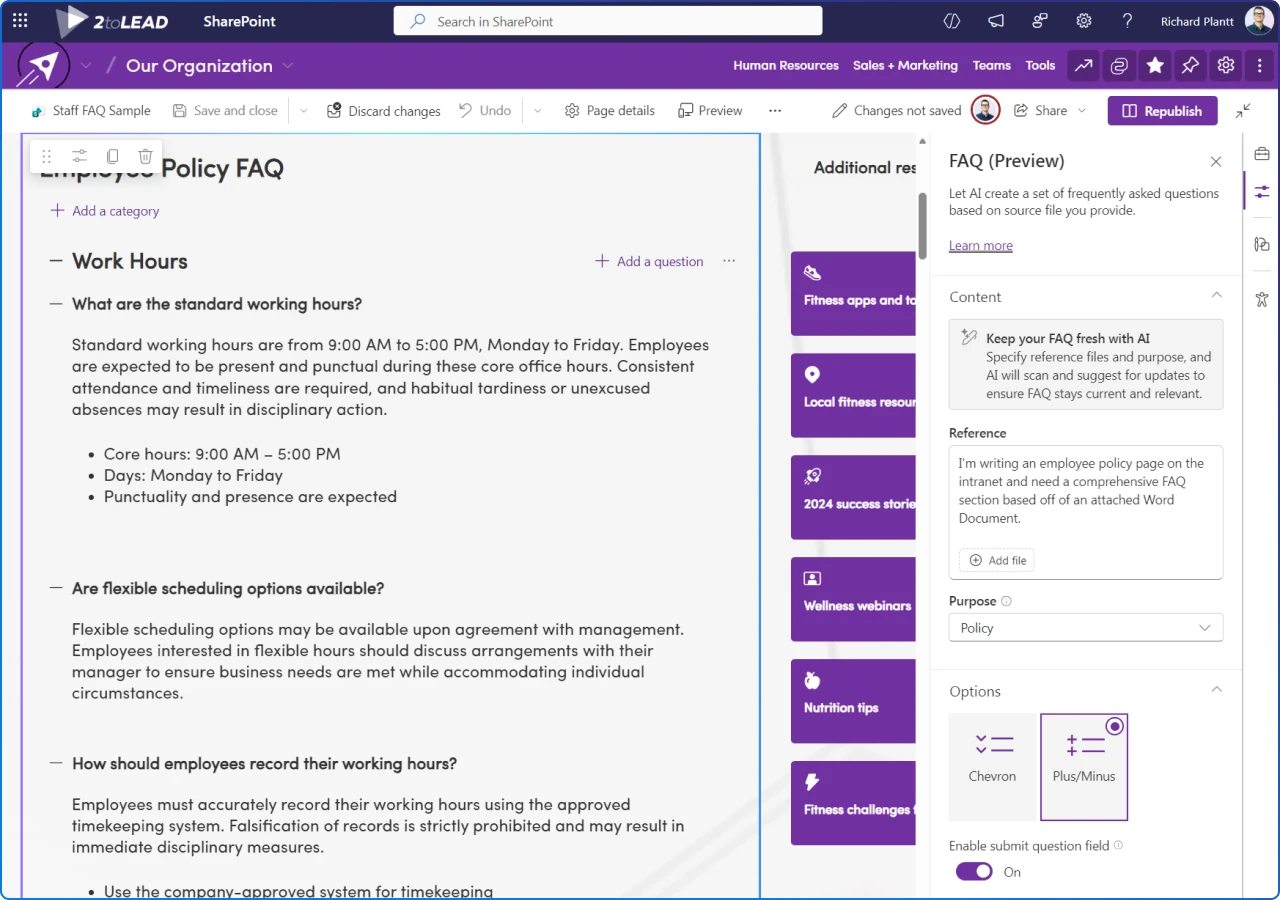Click the Search in SharePoint box
This screenshot has width=1280, height=900.
click(x=608, y=21)
